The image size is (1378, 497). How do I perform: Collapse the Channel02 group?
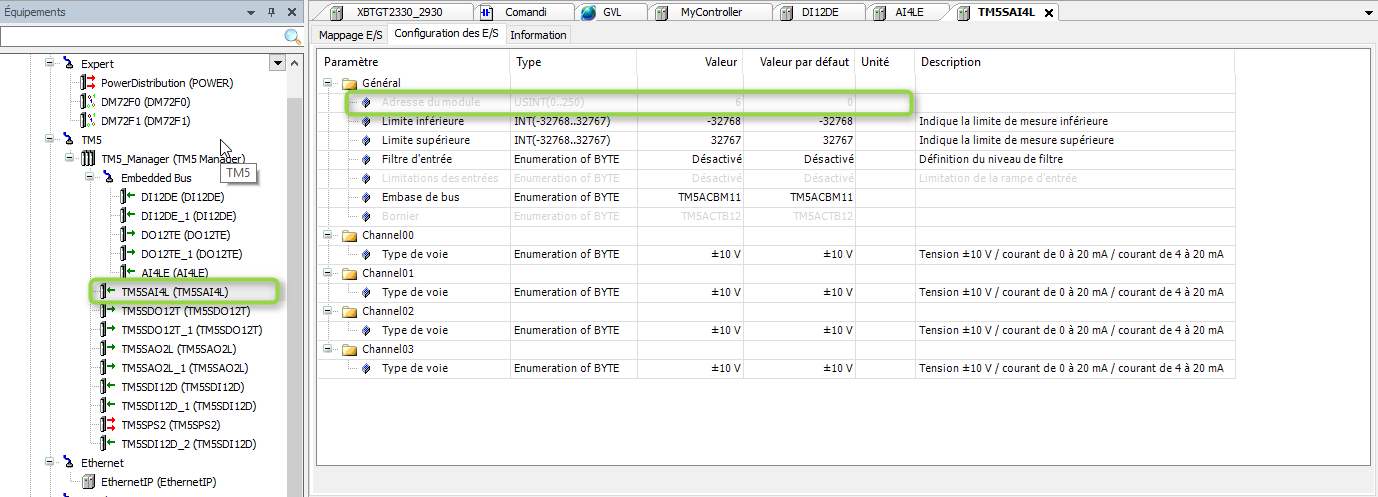pyautogui.click(x=329, y=311)
